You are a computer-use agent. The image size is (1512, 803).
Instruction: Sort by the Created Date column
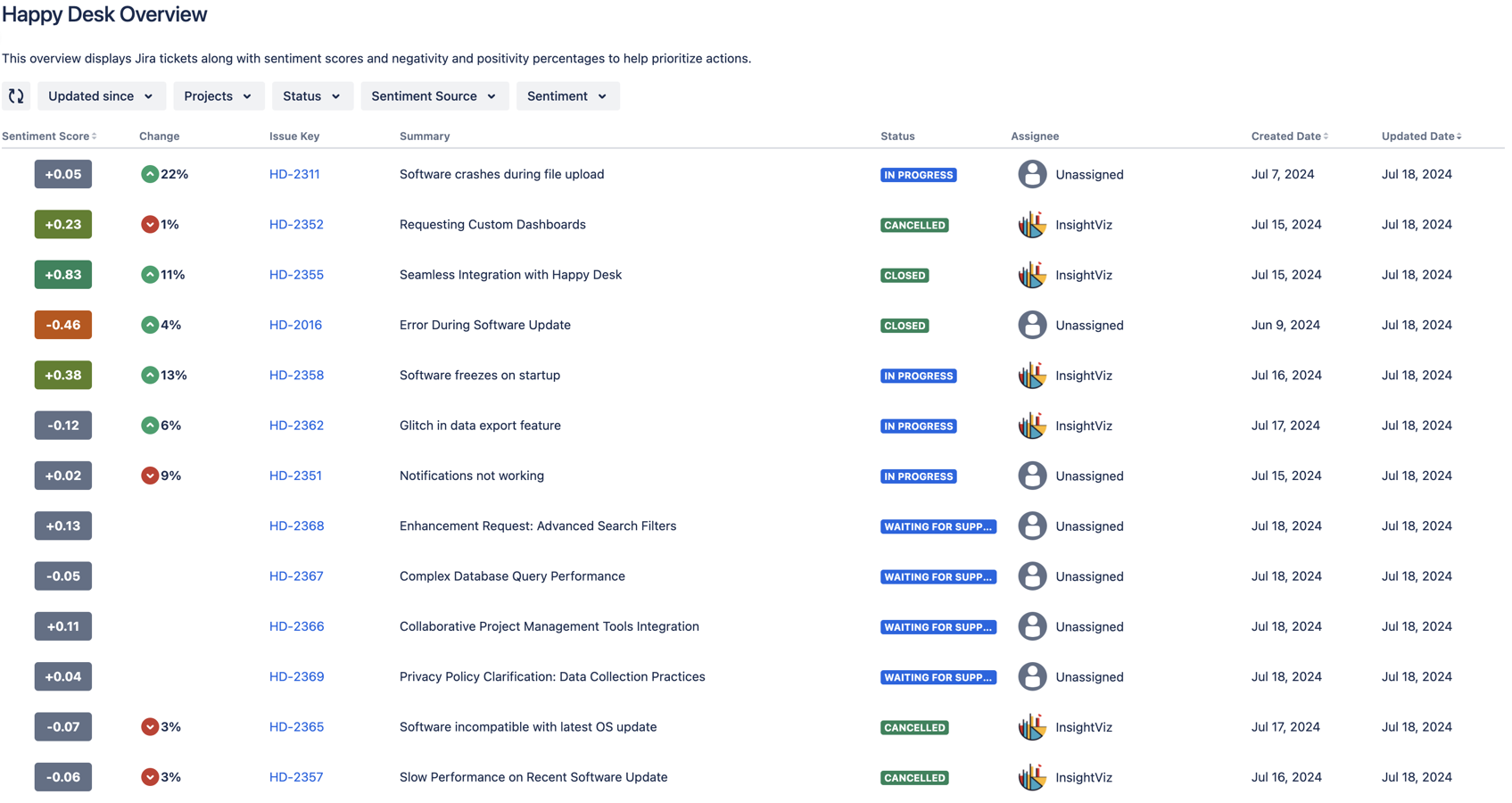point(1289,137)
